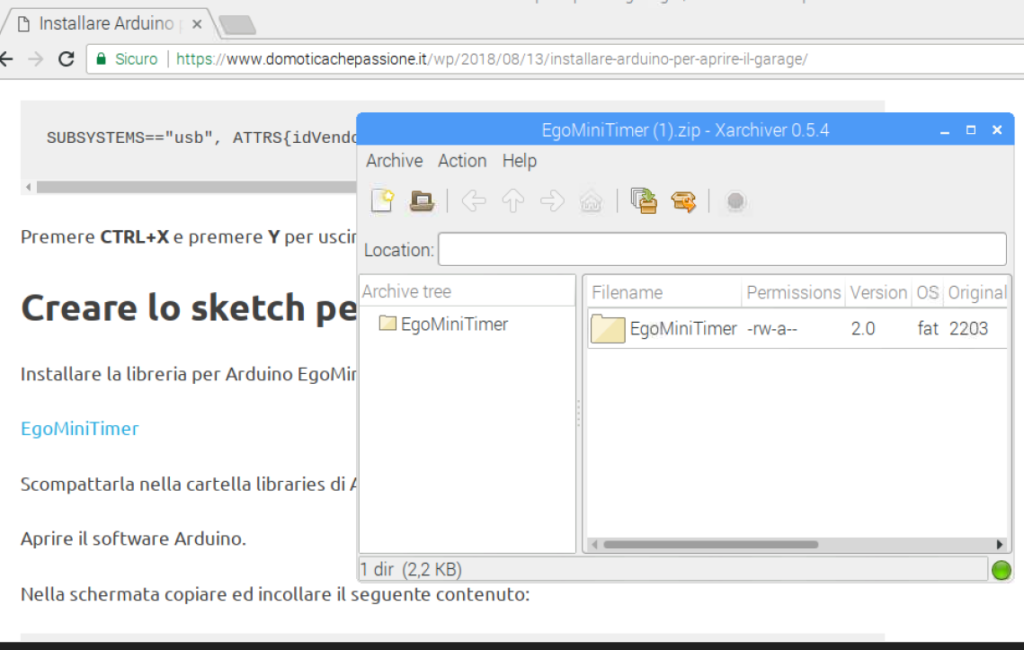
Task: Open the Archive menu
Action: 394,161
